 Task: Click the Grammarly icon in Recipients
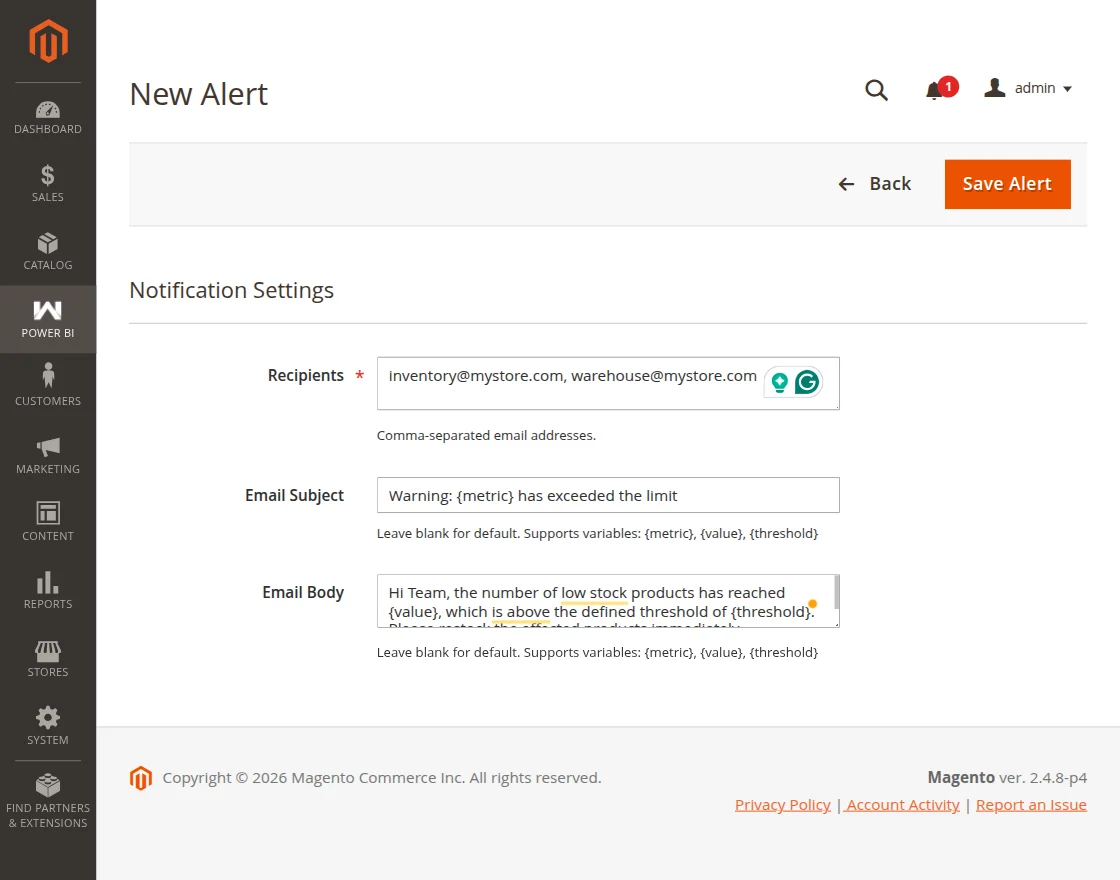pyautogui.click(x=807, y=382)
